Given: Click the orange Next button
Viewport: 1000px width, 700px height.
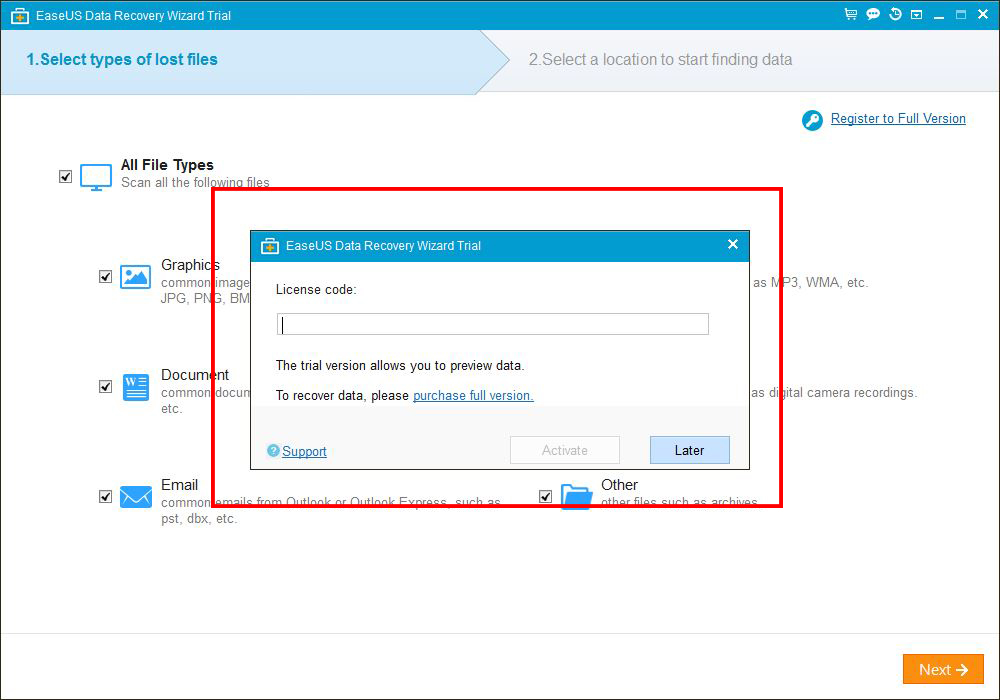Looking at the screenshot, I should [x=943, y=669].
